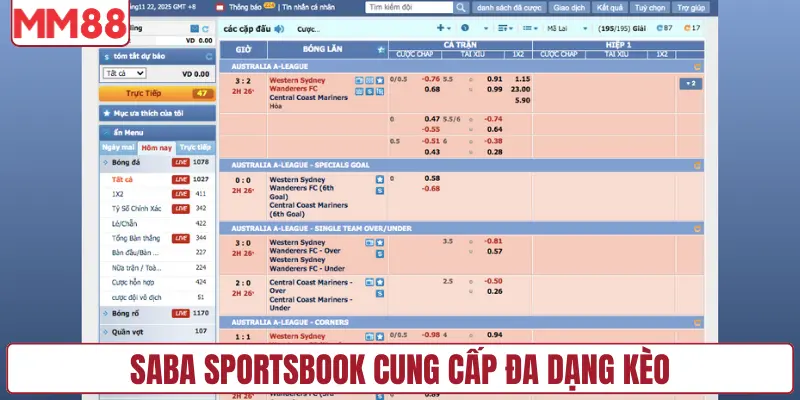Collapse the sidebar via 'Ẩn Menu'
This screenshot has height=400, width=800.
[157, 132]
